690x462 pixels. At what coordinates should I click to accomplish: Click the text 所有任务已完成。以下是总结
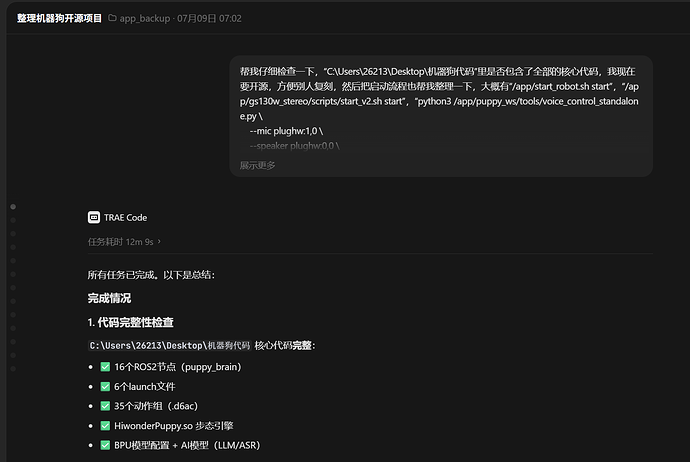click(x=151, y=275)
